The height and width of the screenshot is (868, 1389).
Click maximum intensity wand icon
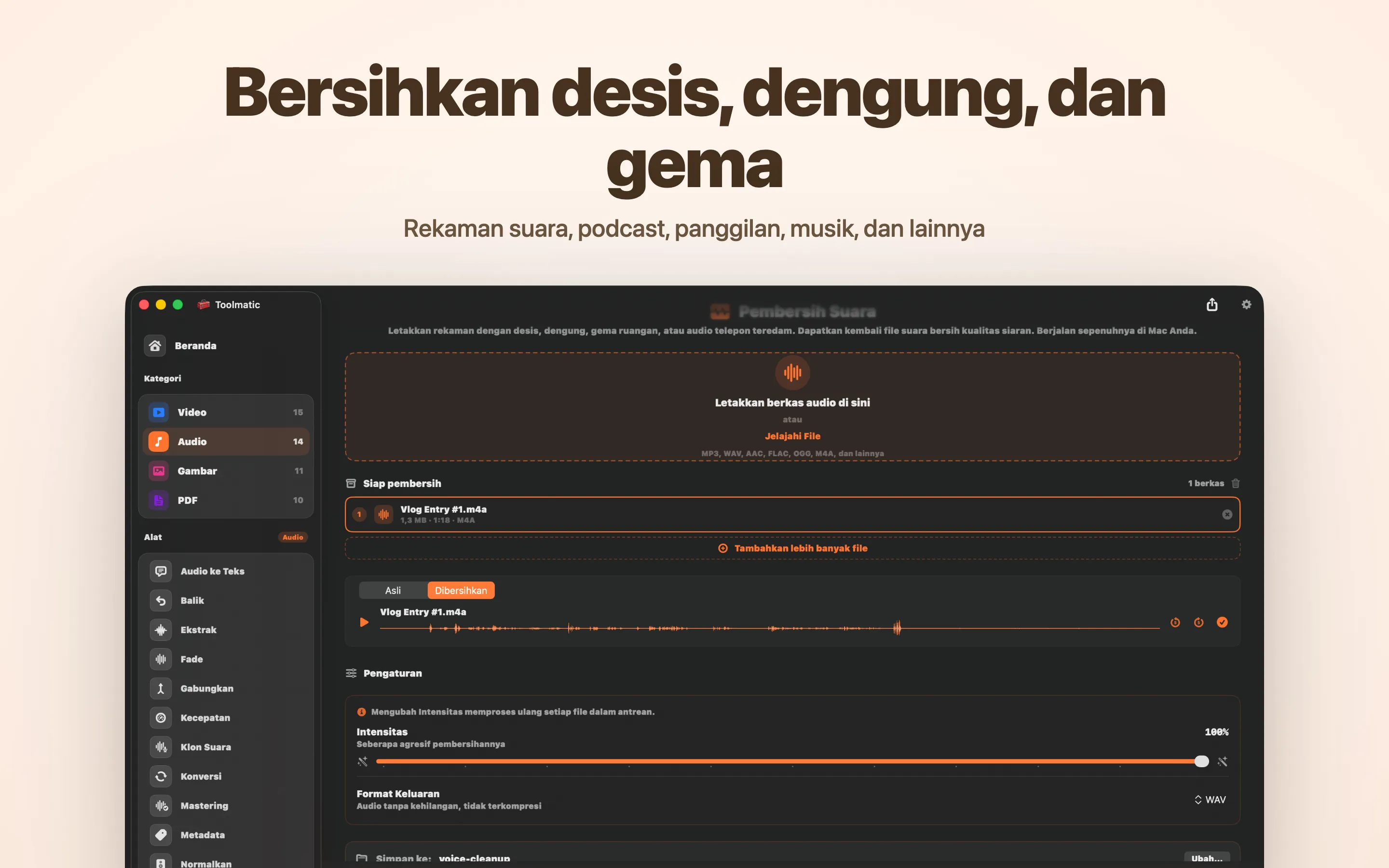pyautogui.click(x=1223, y=761)
